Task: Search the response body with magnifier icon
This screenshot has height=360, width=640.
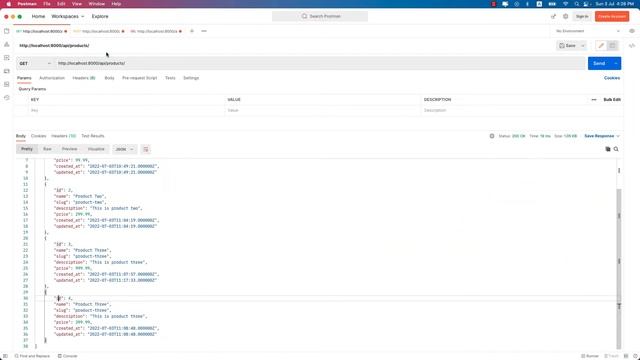Action: pos(616,149)
